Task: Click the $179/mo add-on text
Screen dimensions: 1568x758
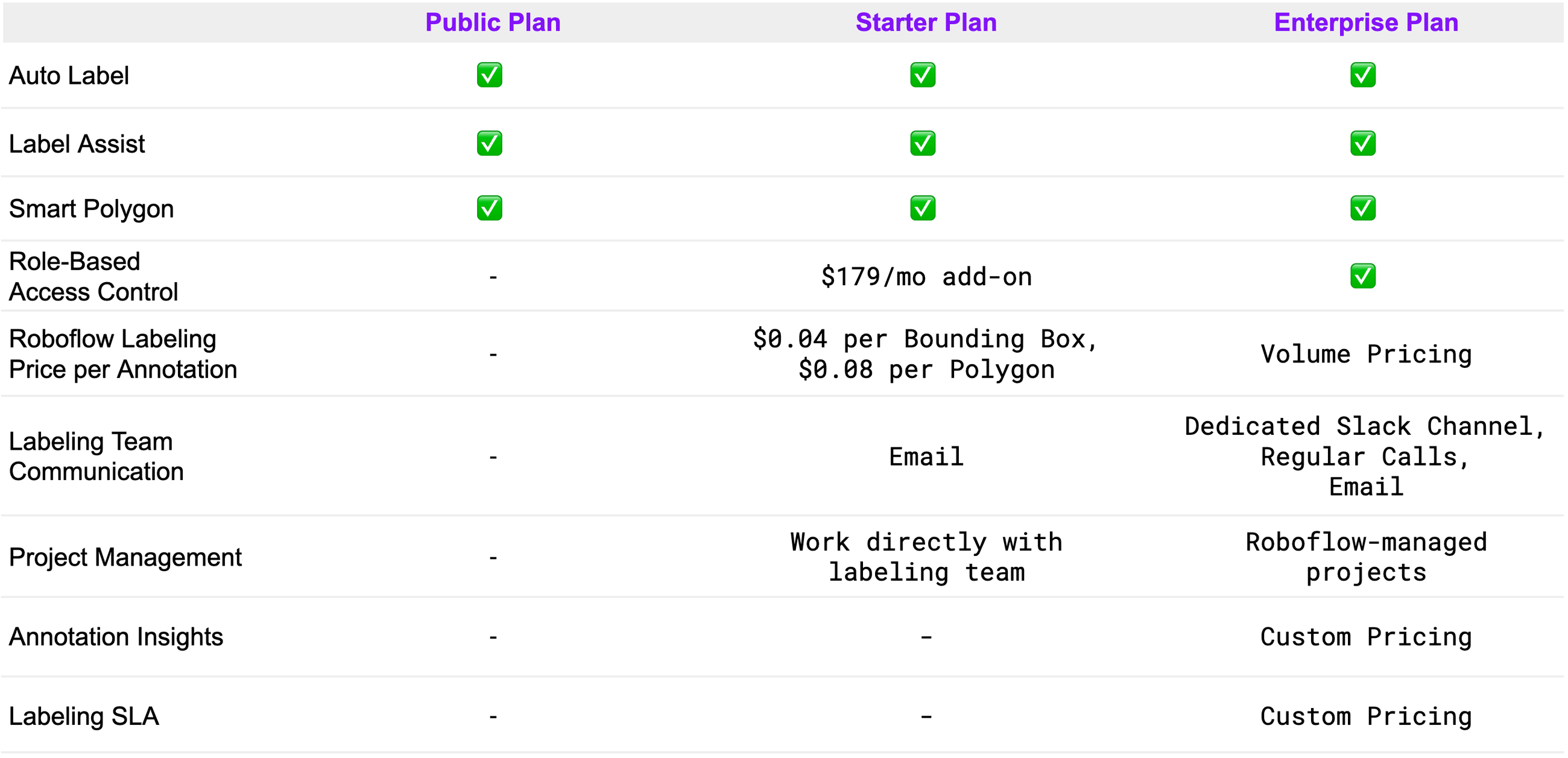Action: click(926, 277)
